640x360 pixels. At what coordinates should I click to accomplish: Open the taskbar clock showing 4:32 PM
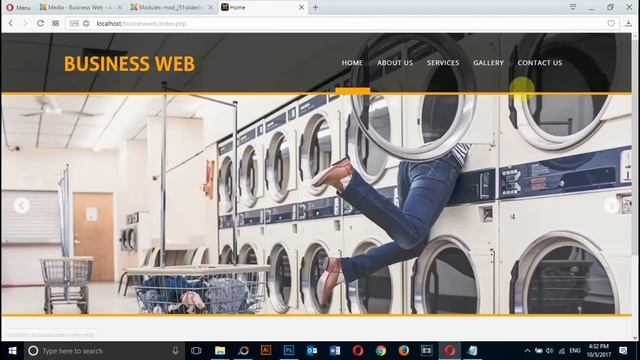coord(599,351)
